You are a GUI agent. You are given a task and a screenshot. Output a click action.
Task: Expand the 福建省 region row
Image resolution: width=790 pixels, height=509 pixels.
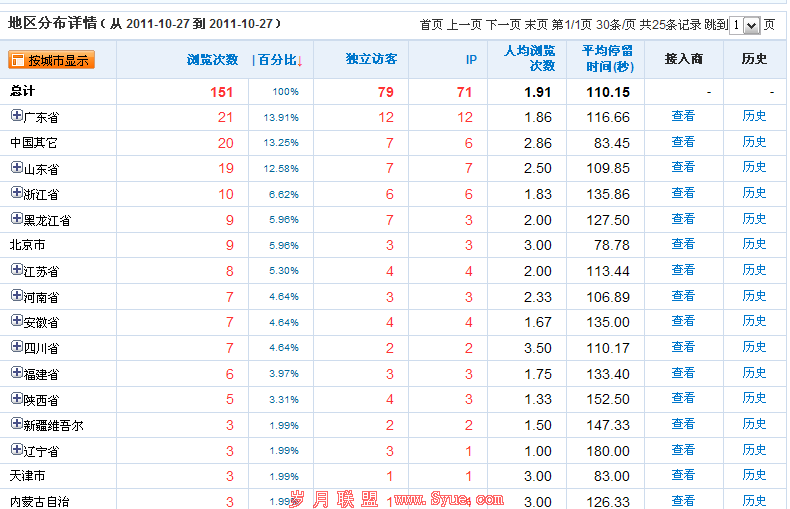(16, 373)
